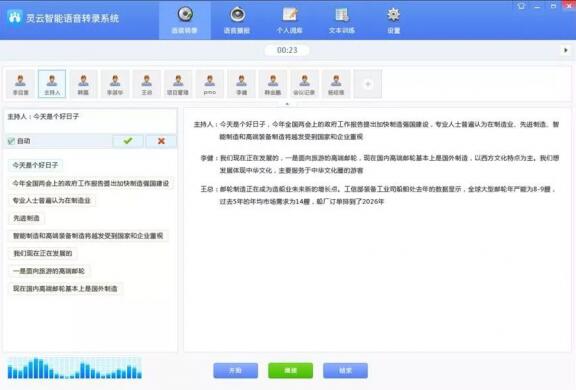Viewport: 576px width, 390px height.
Task: Select the first speaker avatar left of 主持人
Action: pyautogui.click(x=21, y=84)
